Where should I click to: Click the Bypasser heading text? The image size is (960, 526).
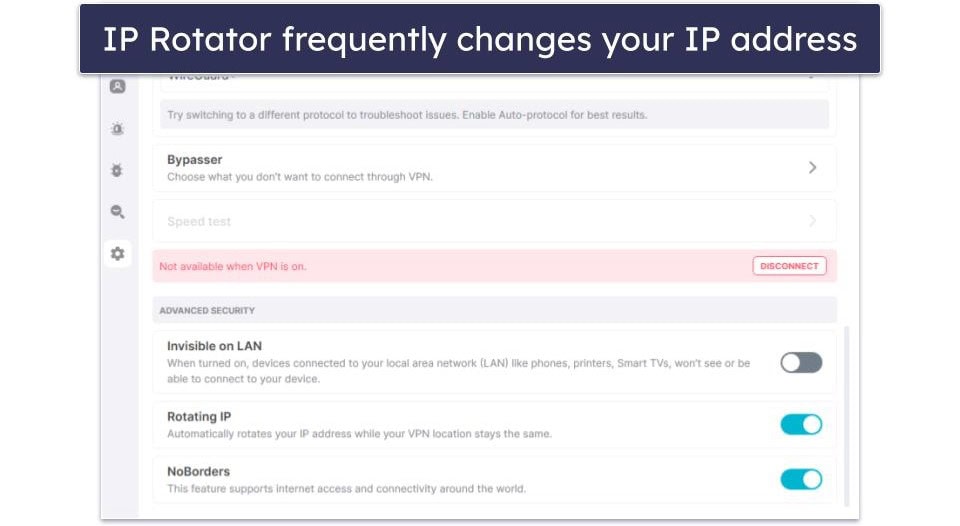click(194, 160)
